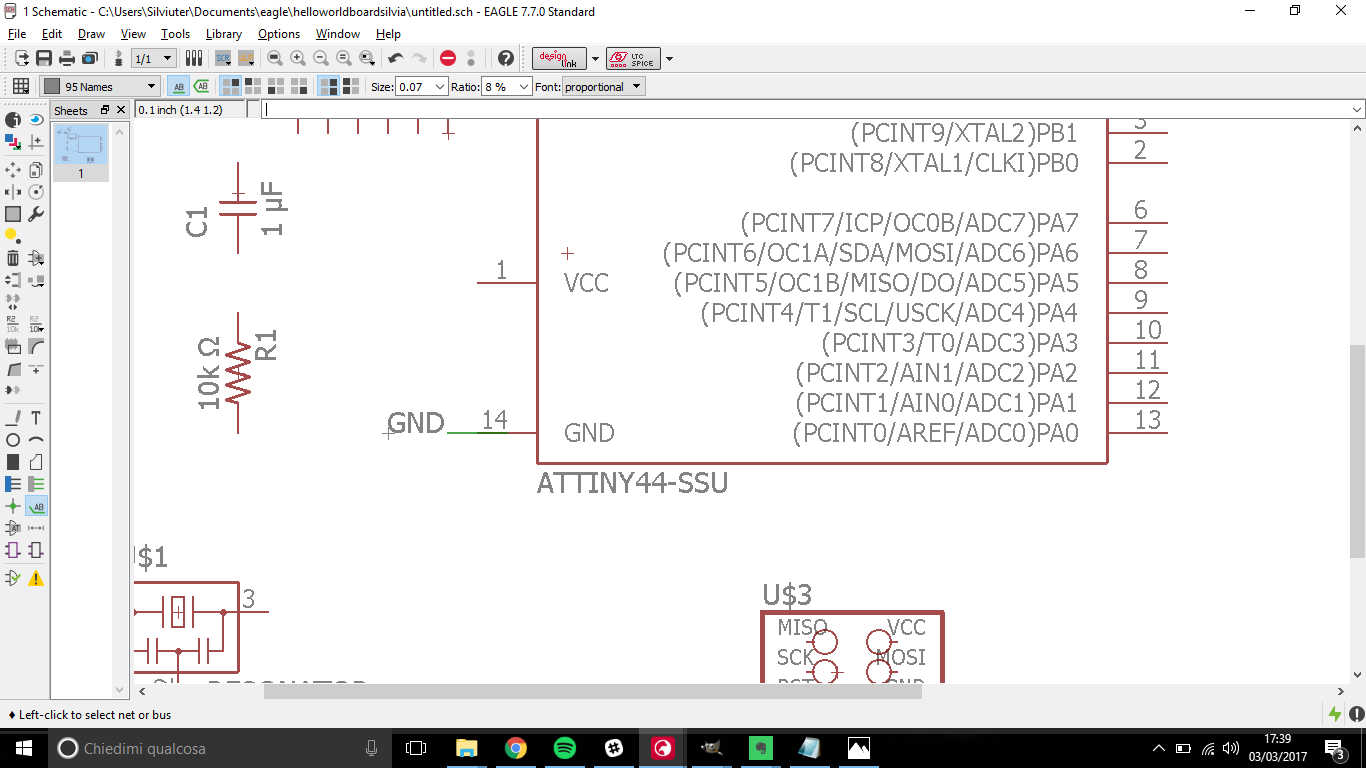
Task: Print the schematic
Action: tap(67, 58)
